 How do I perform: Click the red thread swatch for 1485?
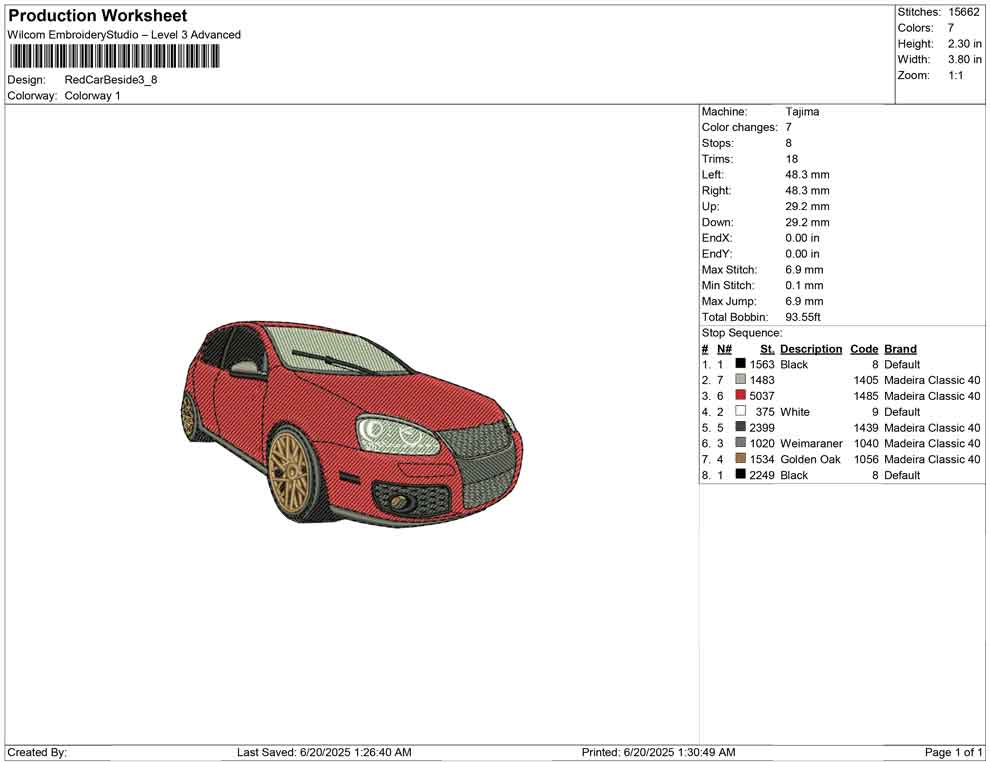point(740,396)
